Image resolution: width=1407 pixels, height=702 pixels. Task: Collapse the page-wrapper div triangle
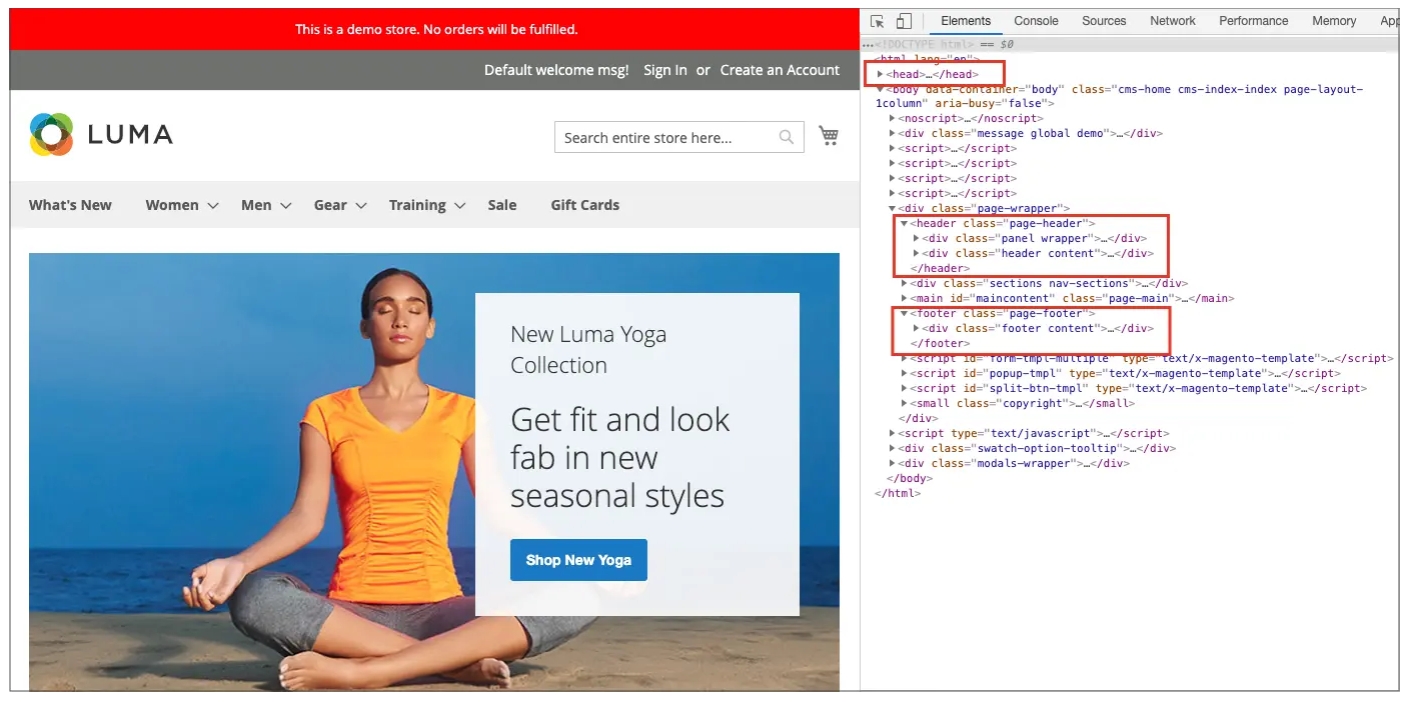893,208
